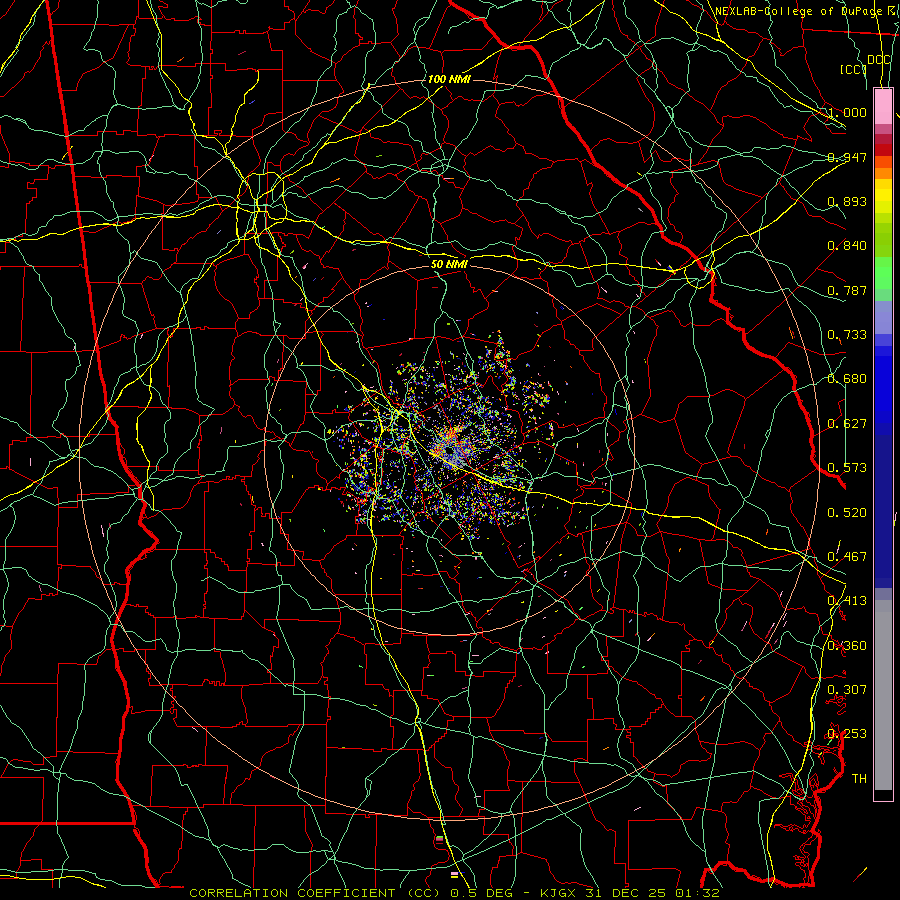Click the Correlation Coefficient caption at the bottom
The image size is (900, 900).
click(454, 893)
